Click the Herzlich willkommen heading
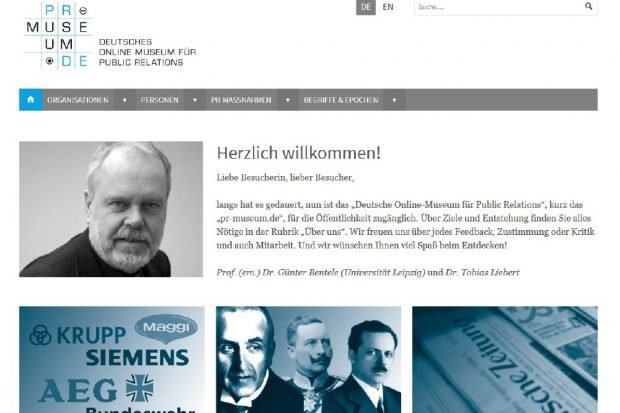 (299, 153)
